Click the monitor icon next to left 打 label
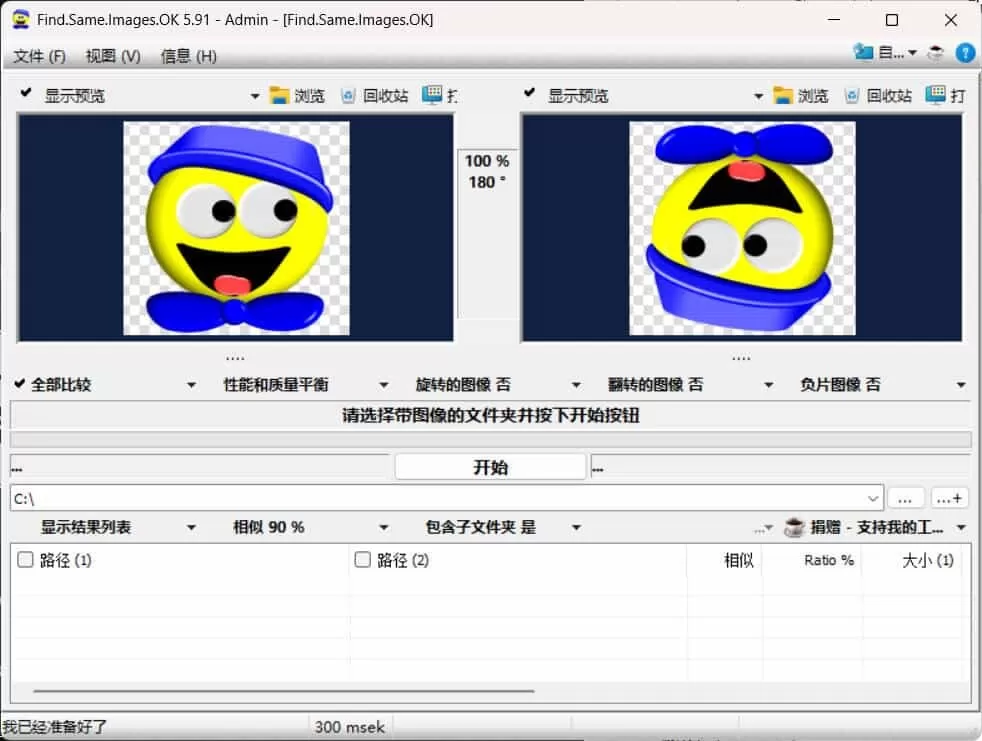This screenshot has height=741, width=982. [x=434, y=95]
